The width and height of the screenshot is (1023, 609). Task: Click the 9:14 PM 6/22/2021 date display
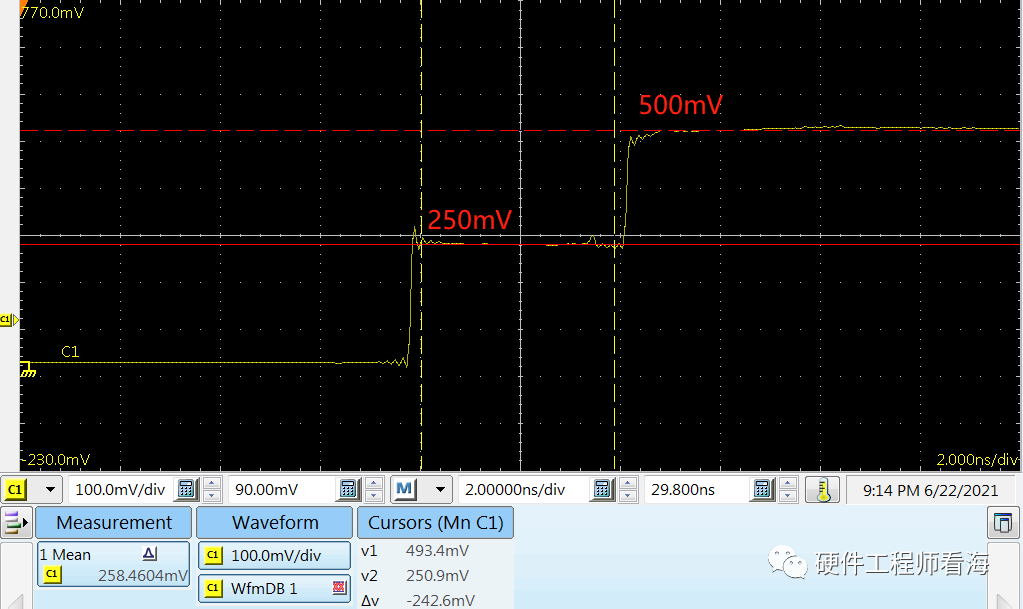coord(930,490)
